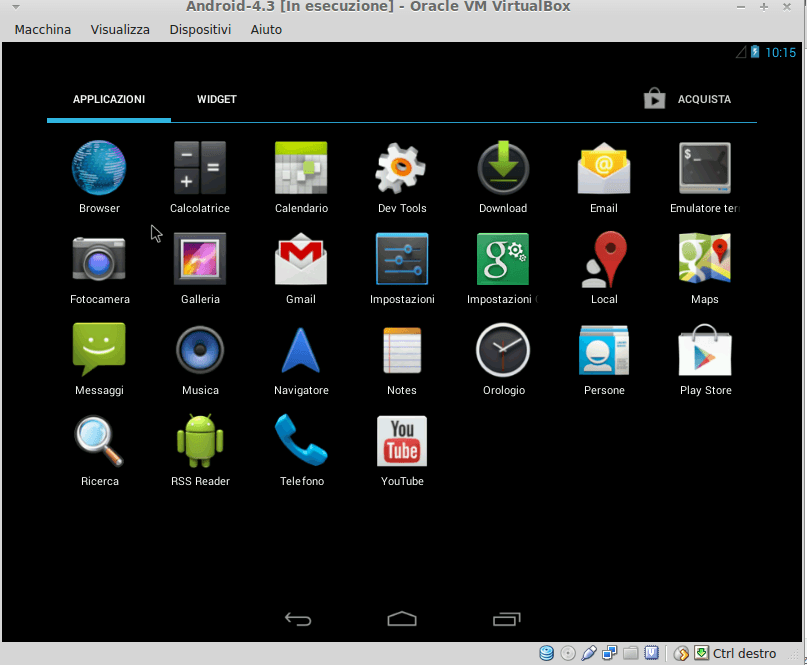Switch to the Widget tab
Viewport: 807px width, 665px height.
point(217,99)
